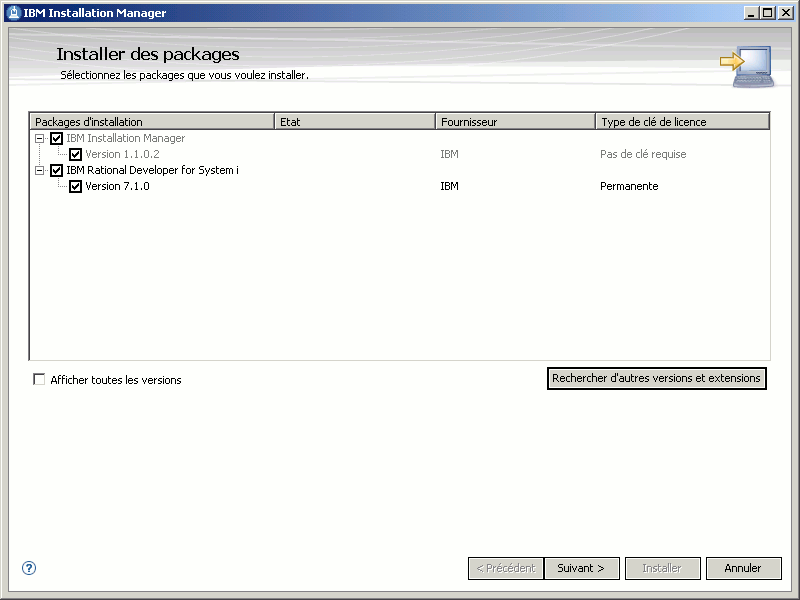Click the Précédent button

click(506, 568)
